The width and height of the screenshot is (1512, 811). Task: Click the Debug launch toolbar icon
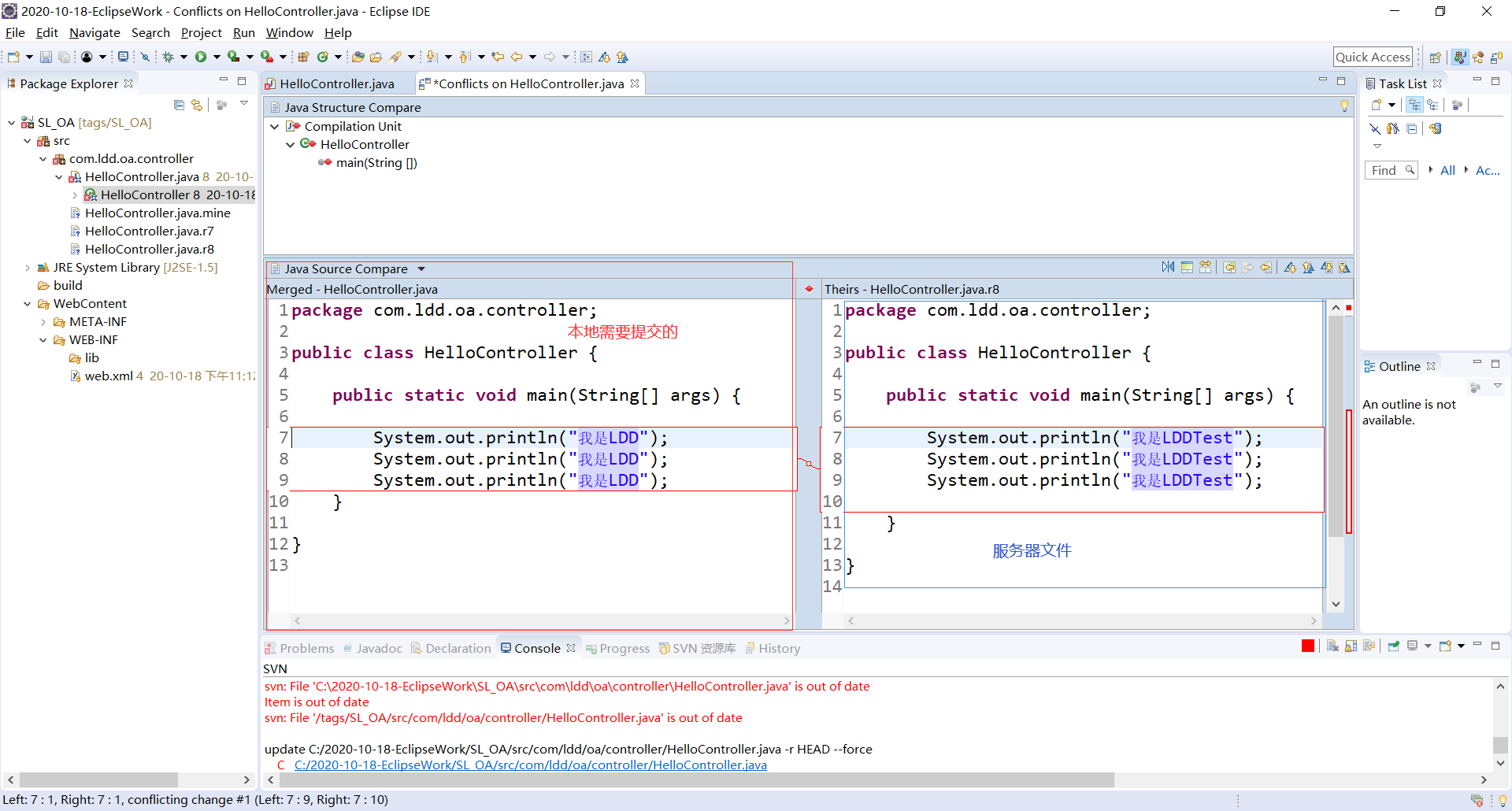coord(168,56)
